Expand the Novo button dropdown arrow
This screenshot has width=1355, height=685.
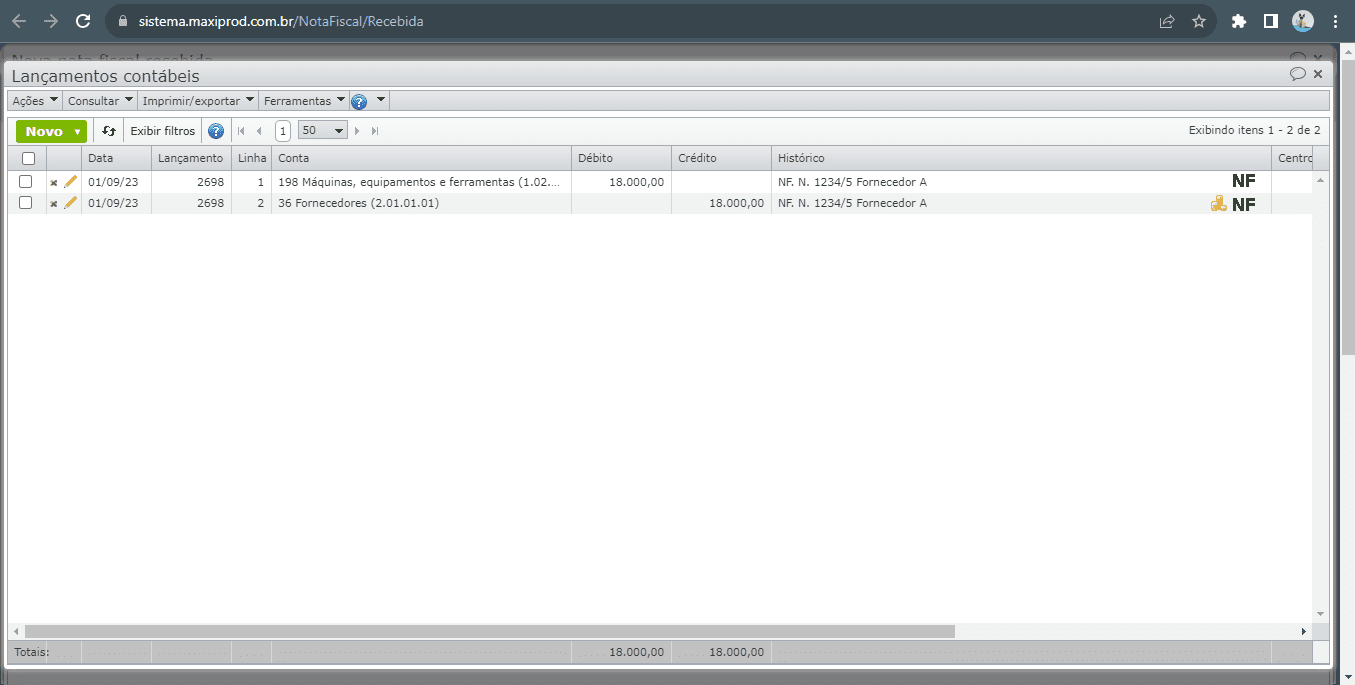pyautogui.click(x=77, y=132)
